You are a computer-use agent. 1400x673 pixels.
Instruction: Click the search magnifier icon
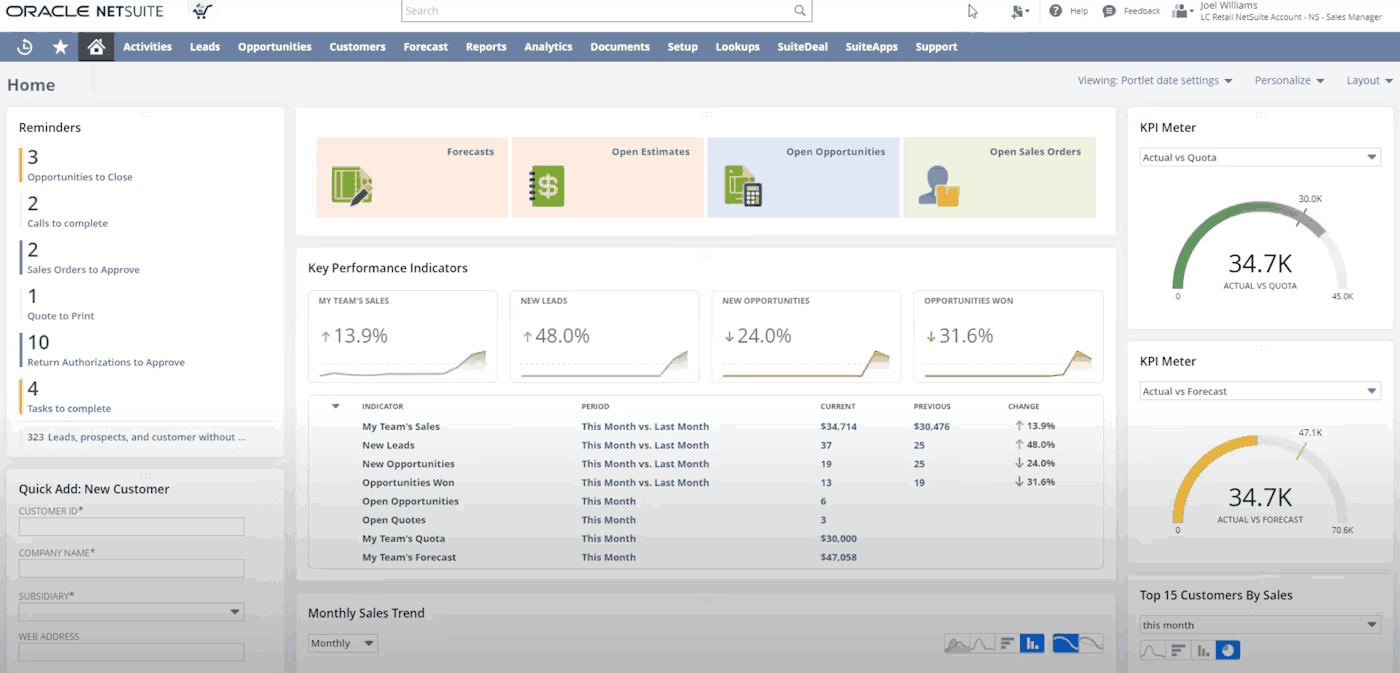(x=800, y=11)
